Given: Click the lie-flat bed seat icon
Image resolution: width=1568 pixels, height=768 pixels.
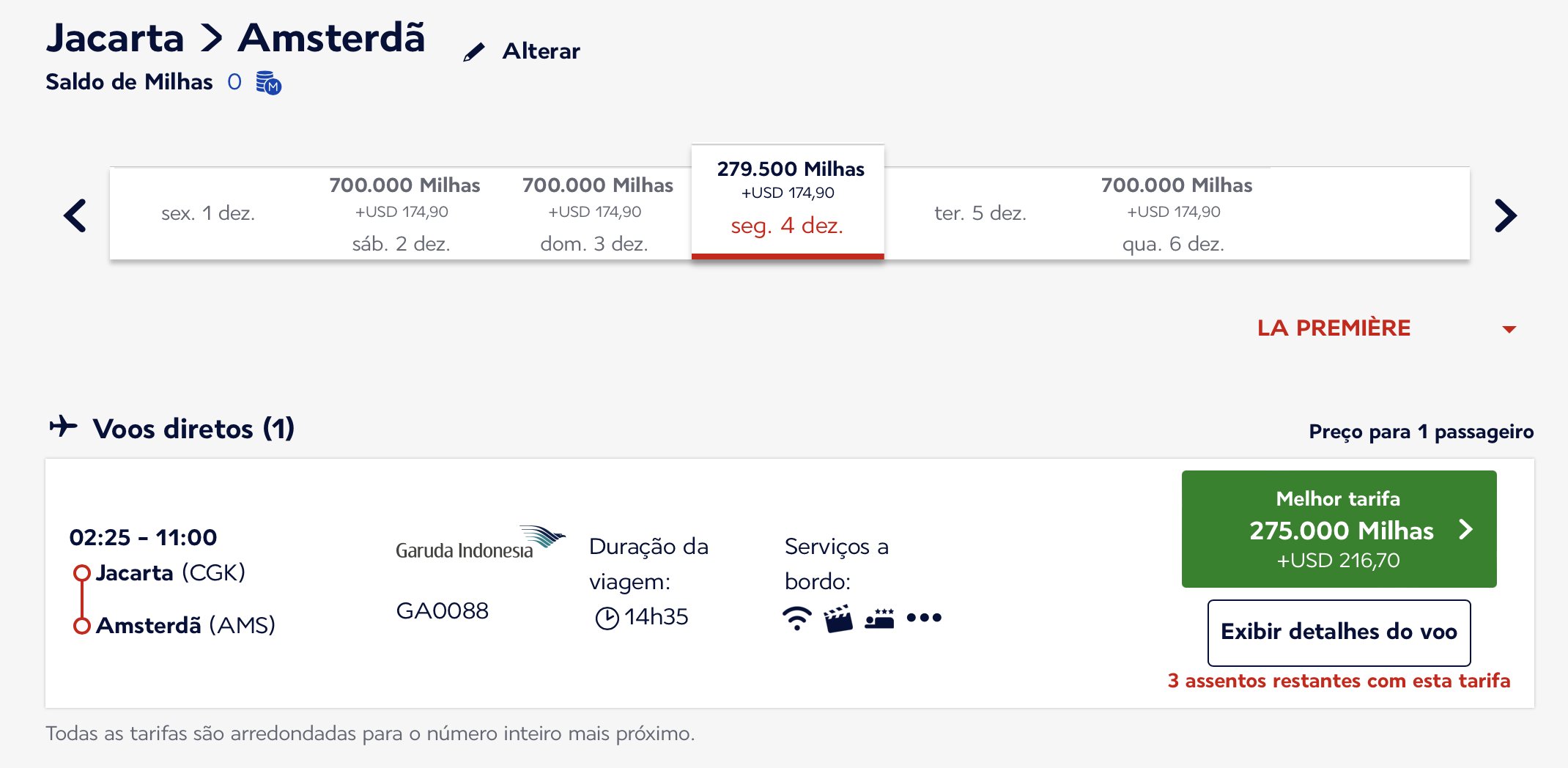Looking at the screenshot, I should tap(879, 619).
